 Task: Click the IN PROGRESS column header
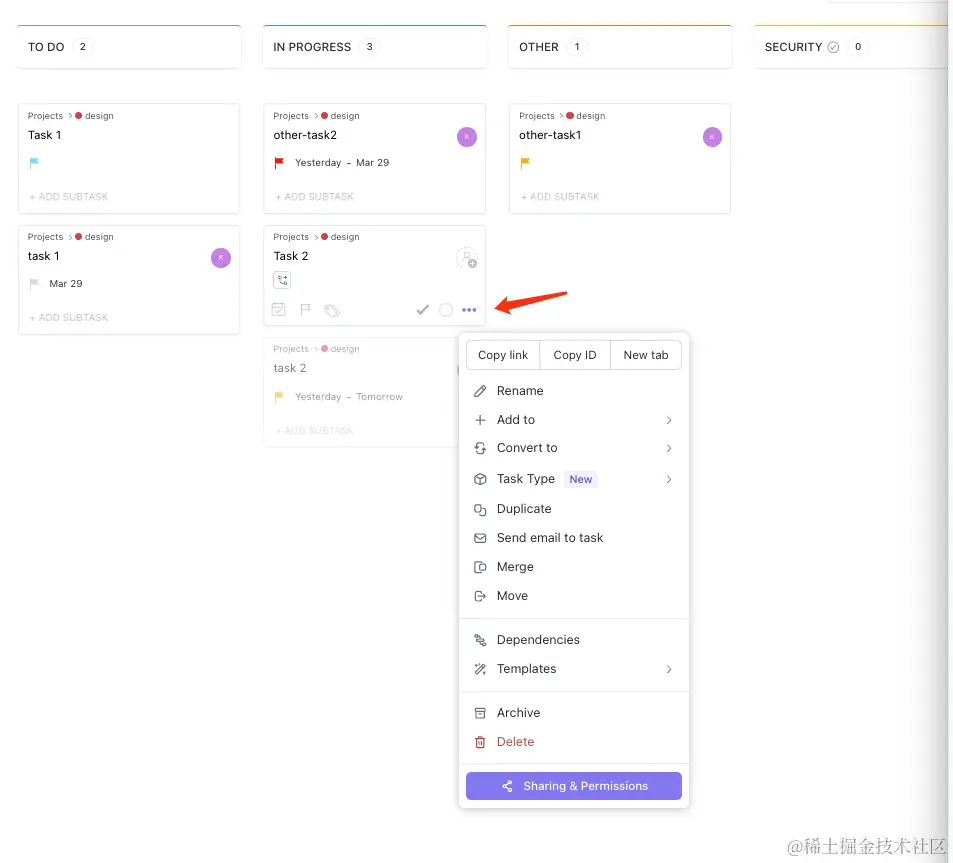click(374, 47)
